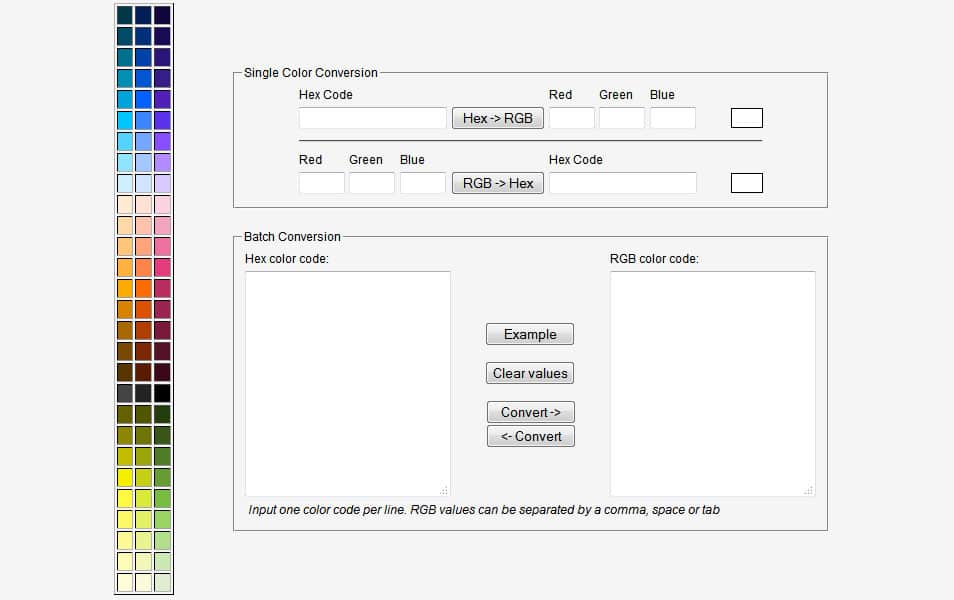The image size is (954, 600).
Task: Click the Example button
Action: point(529,334)
